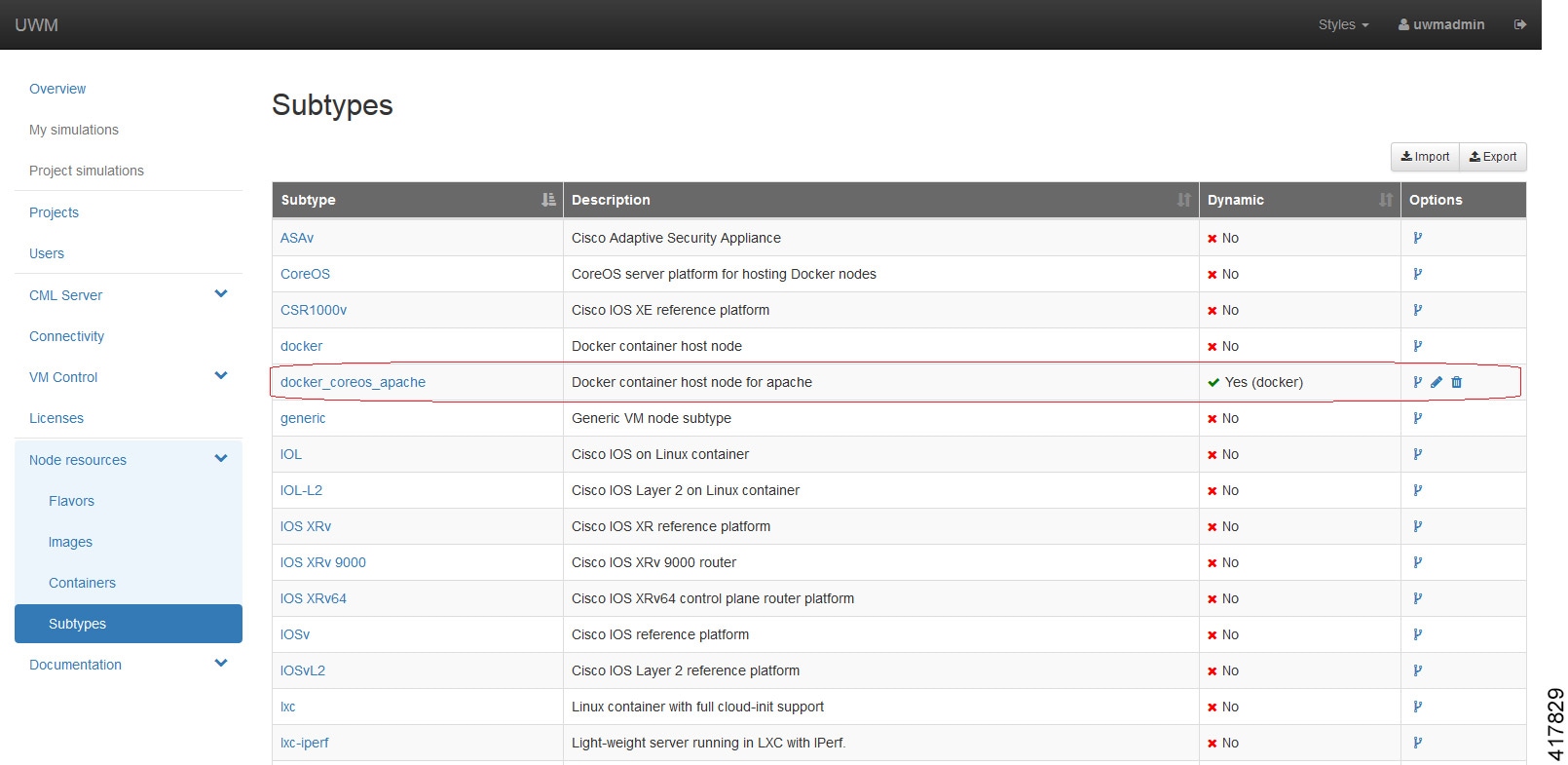Click the fork icon in the CoreOS row
Screen dimensions: 1568x765
(1417, 274)
